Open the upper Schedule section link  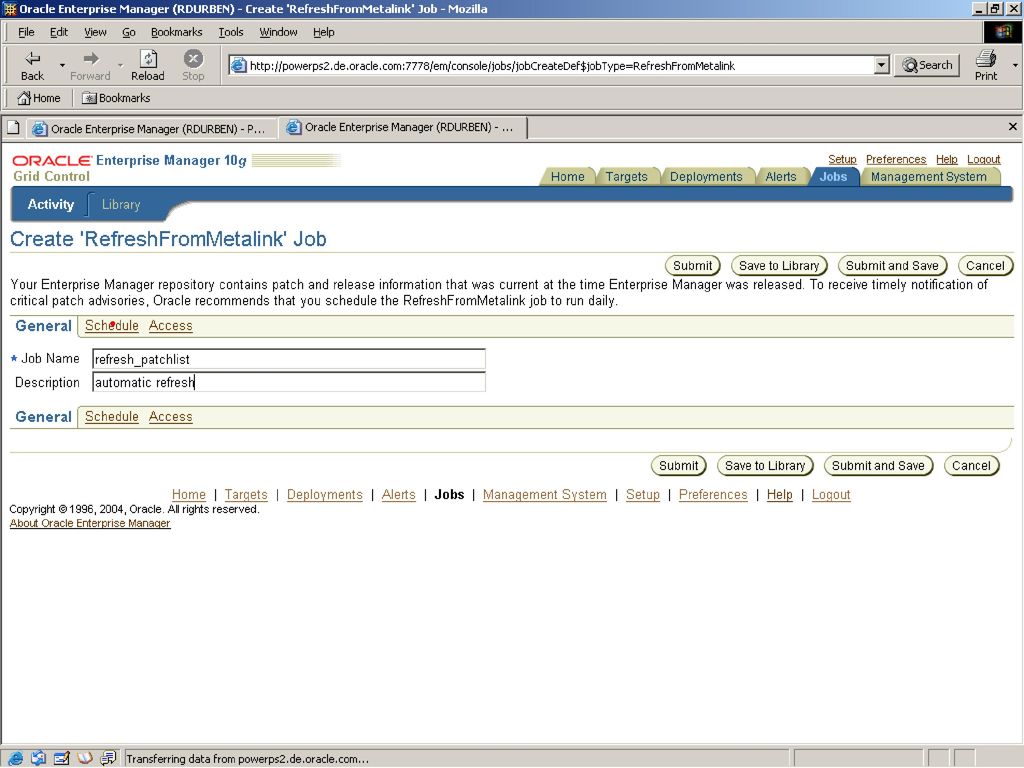tap(112, 325)
